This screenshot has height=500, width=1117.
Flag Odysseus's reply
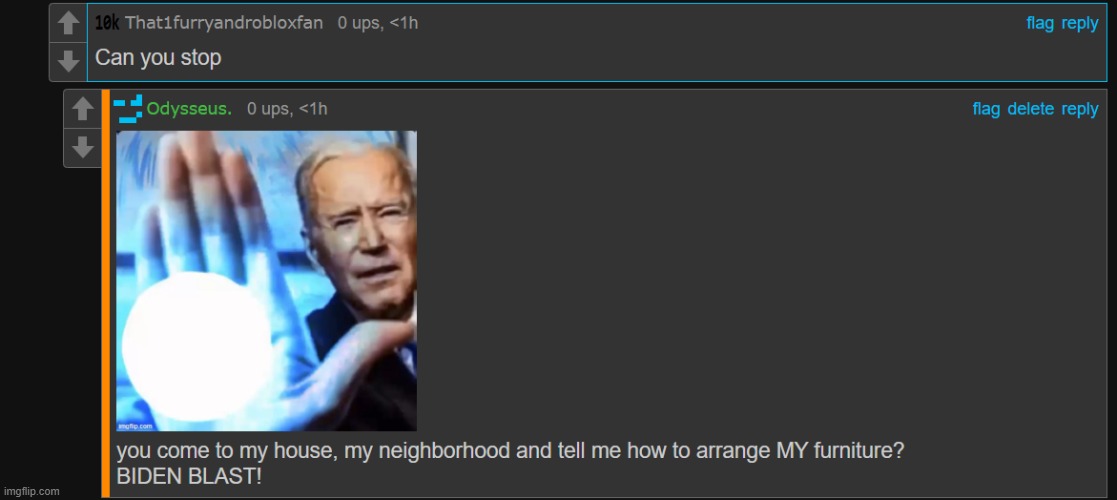point(986,109)
